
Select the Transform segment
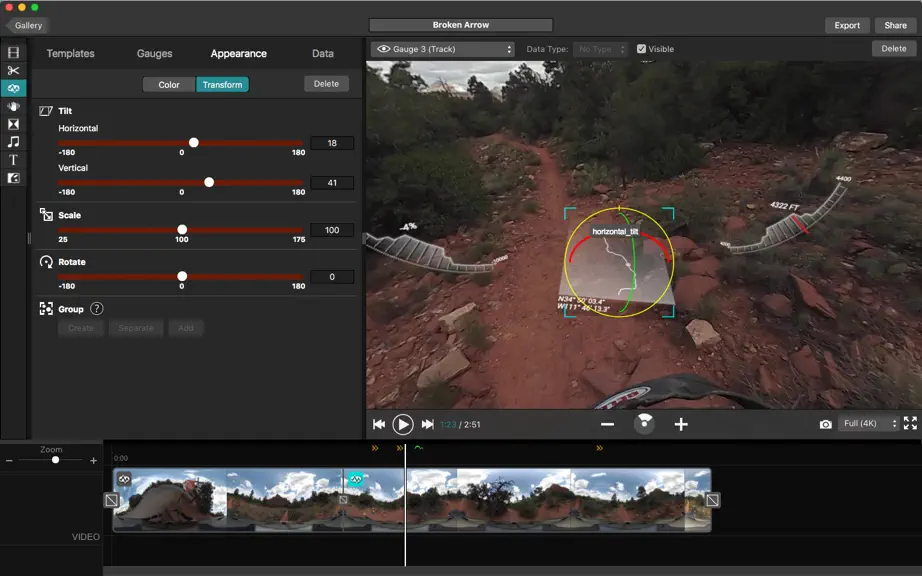222,85
